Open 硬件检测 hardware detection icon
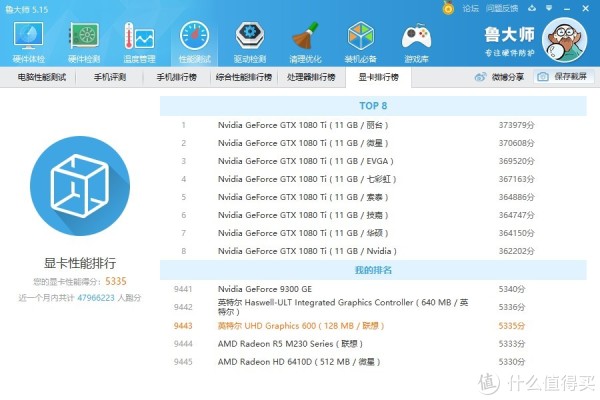This screenshot has width=600, height=400. 84,41
